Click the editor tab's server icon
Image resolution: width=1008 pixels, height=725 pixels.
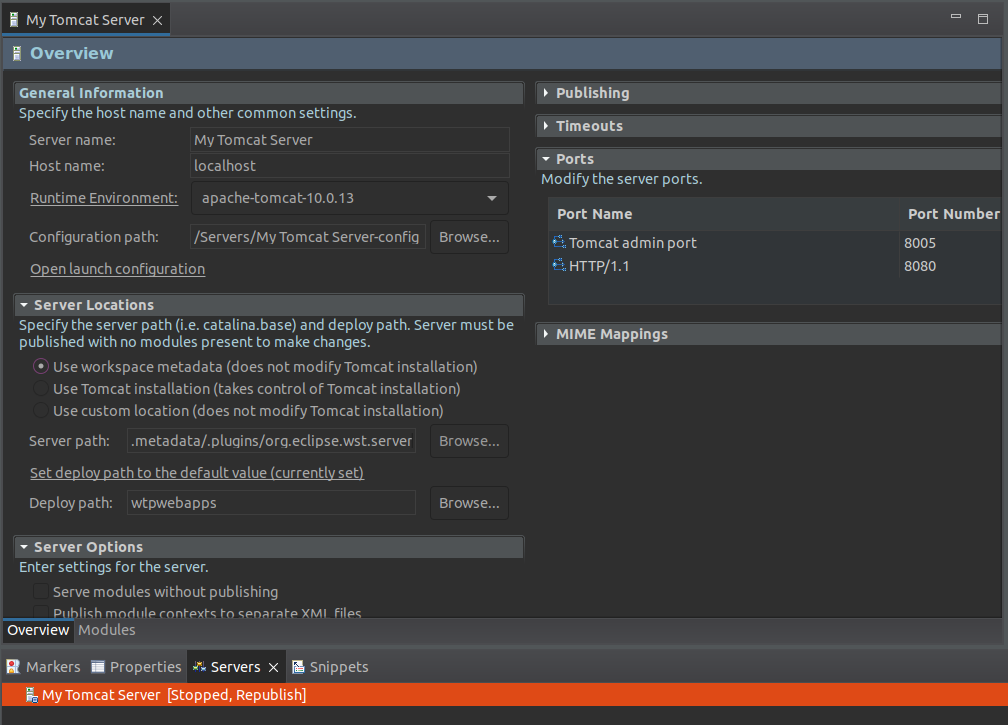point(14,20)
